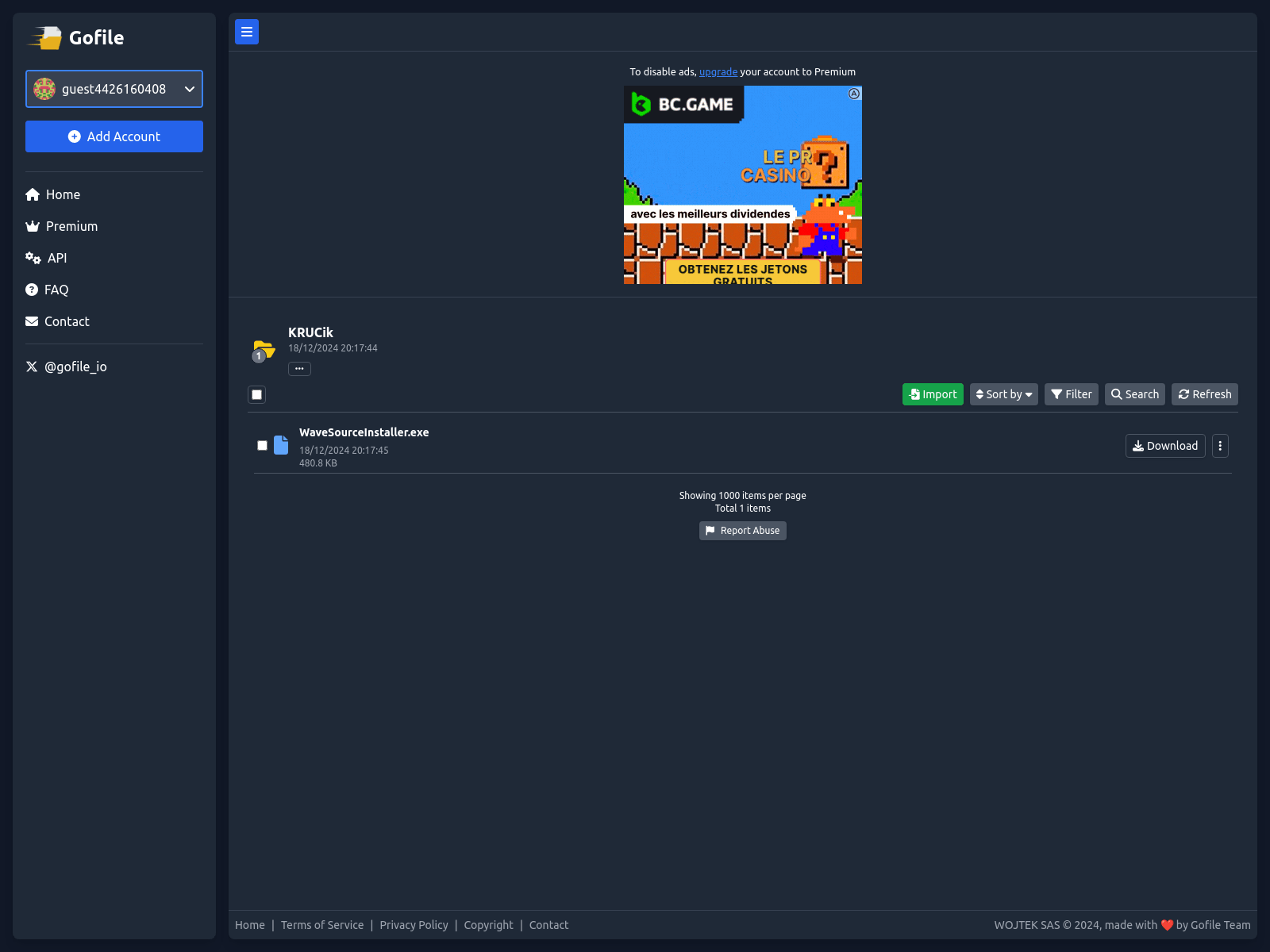Open Terms of Service footer link
Image resolution: width=1270 pixels, height=952 pixels.
[x=322, y=925]
